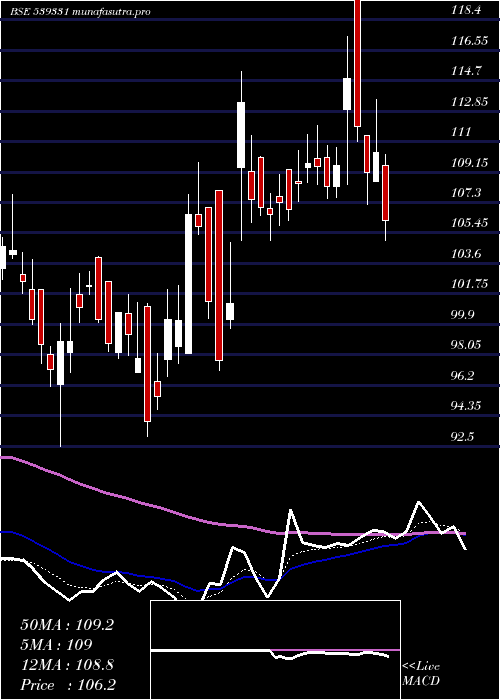Click inside the Live MACD inset chart
This screenshot has height=700, width=500.
(275, 650)
